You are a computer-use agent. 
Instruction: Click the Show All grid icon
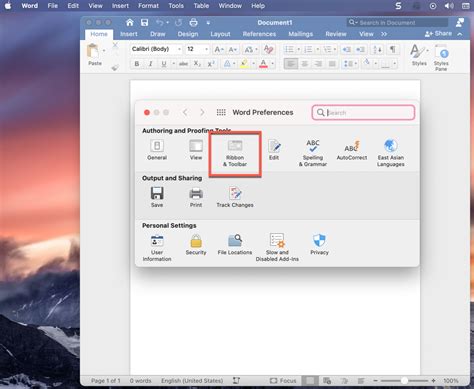click(x=221, y=112)
